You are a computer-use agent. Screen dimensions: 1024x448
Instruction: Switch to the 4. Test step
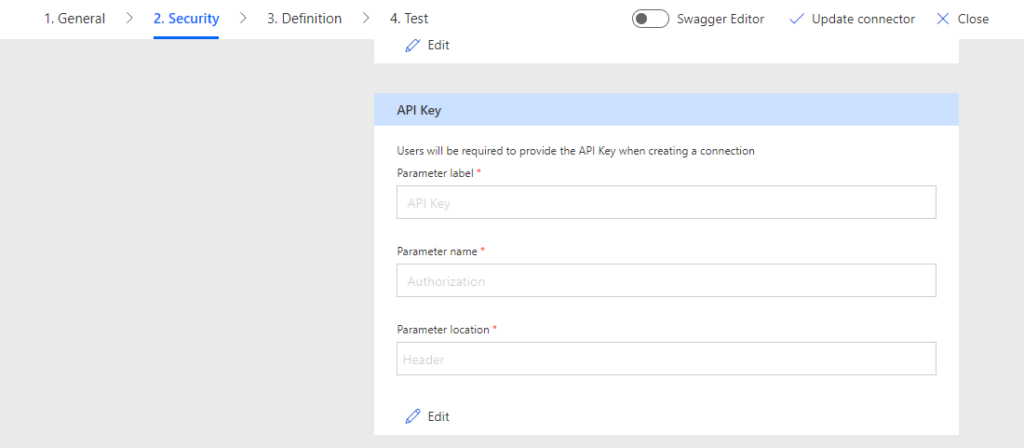409,19
